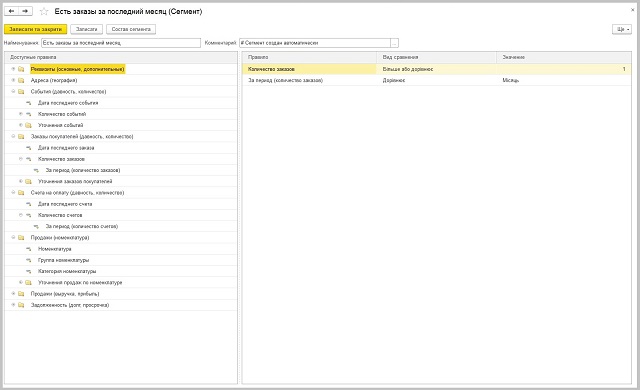Click folder icon of Уточнения событий

pos(29,125)
